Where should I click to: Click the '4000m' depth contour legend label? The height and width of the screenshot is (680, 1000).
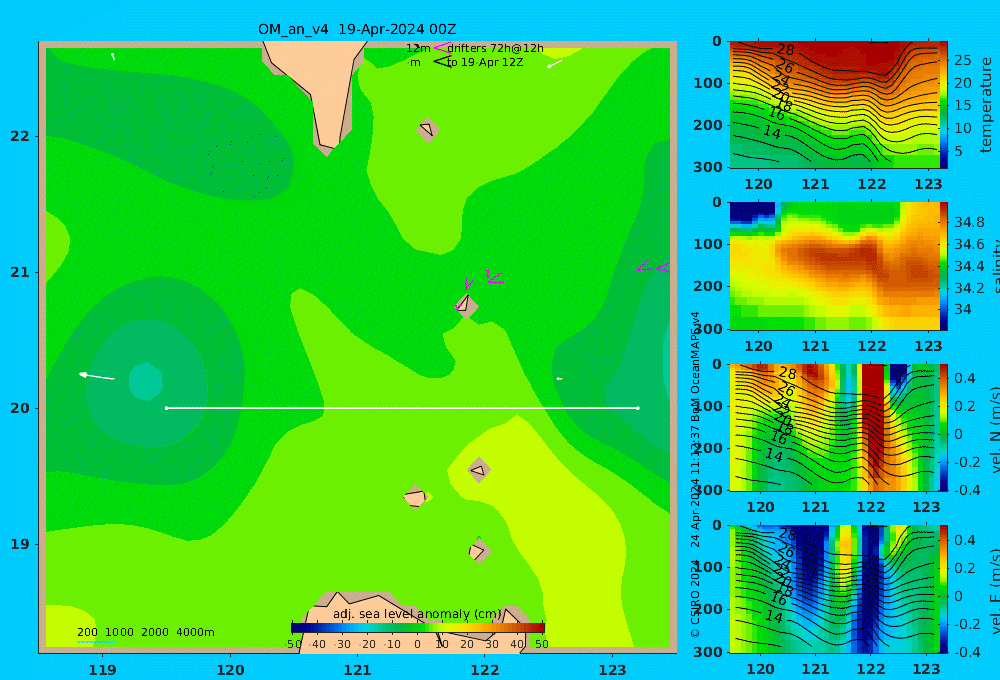click(x=195, y=632)
